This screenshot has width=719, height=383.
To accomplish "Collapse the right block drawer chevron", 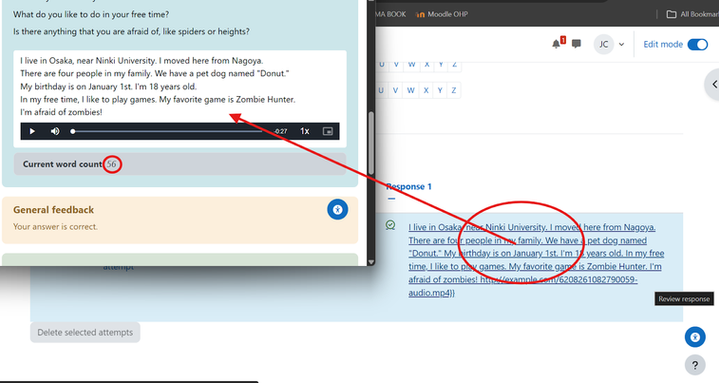I will click(714, 84).
